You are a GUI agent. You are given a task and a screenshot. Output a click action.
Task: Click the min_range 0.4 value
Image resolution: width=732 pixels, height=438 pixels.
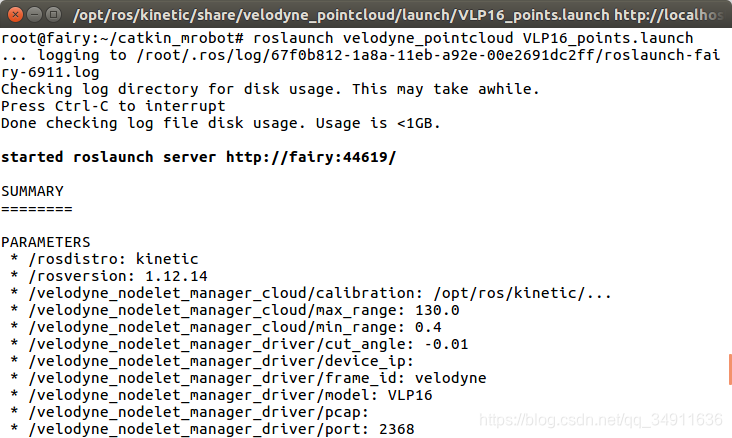[428, 327]
